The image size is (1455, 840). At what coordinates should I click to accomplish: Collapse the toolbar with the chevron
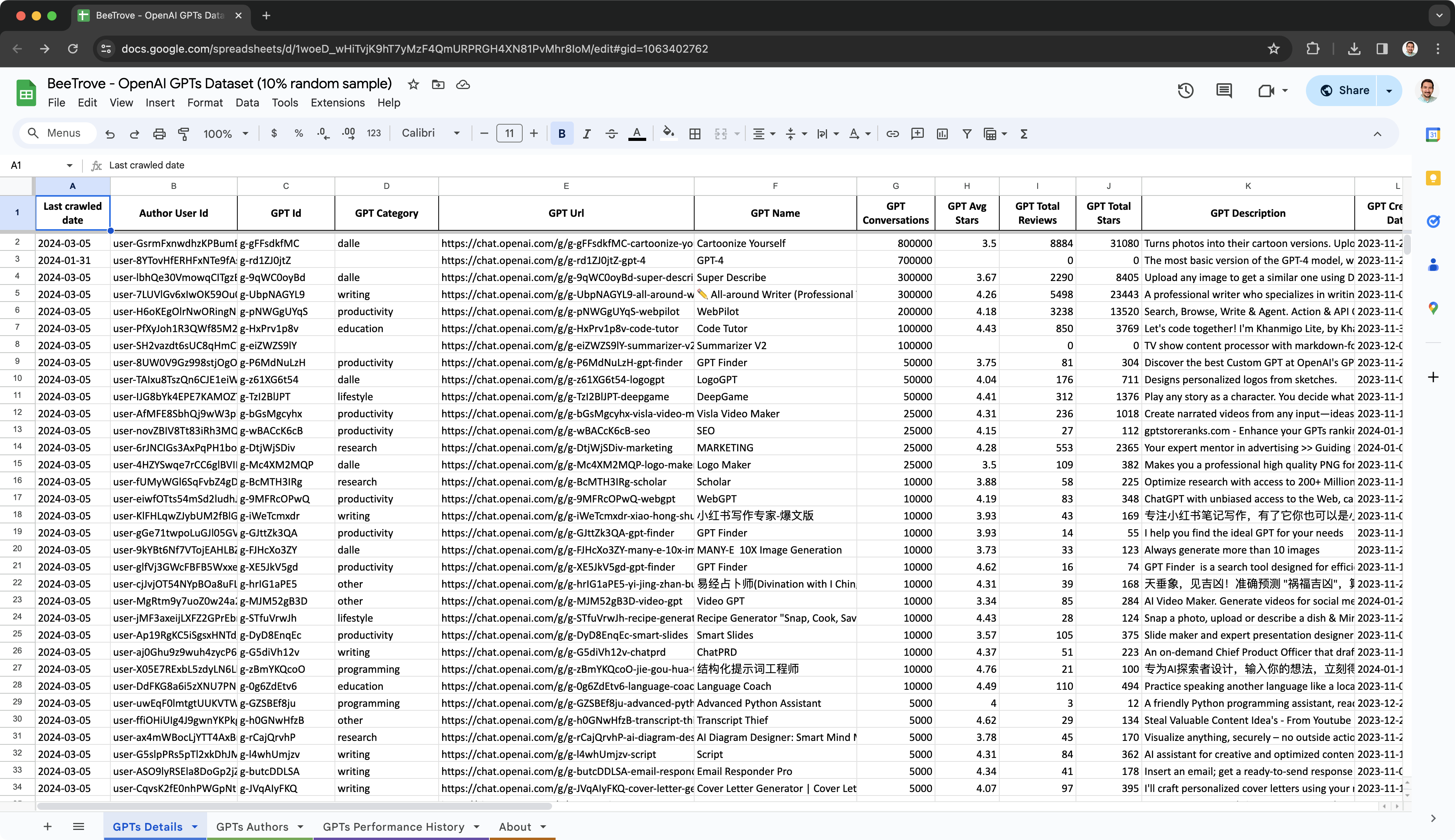[x=1377, y=134]
